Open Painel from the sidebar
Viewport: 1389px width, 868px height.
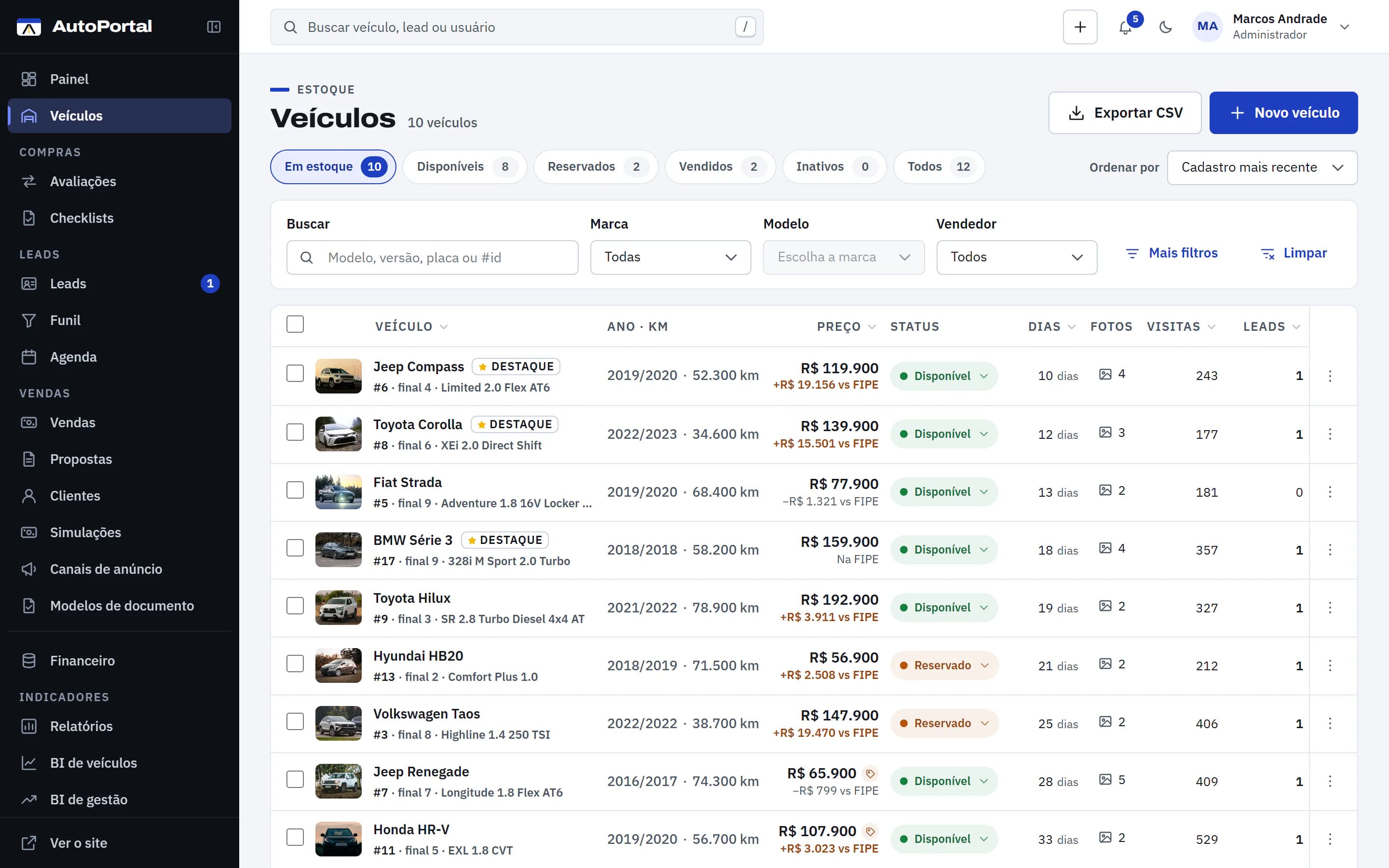(x=120, y=79)
